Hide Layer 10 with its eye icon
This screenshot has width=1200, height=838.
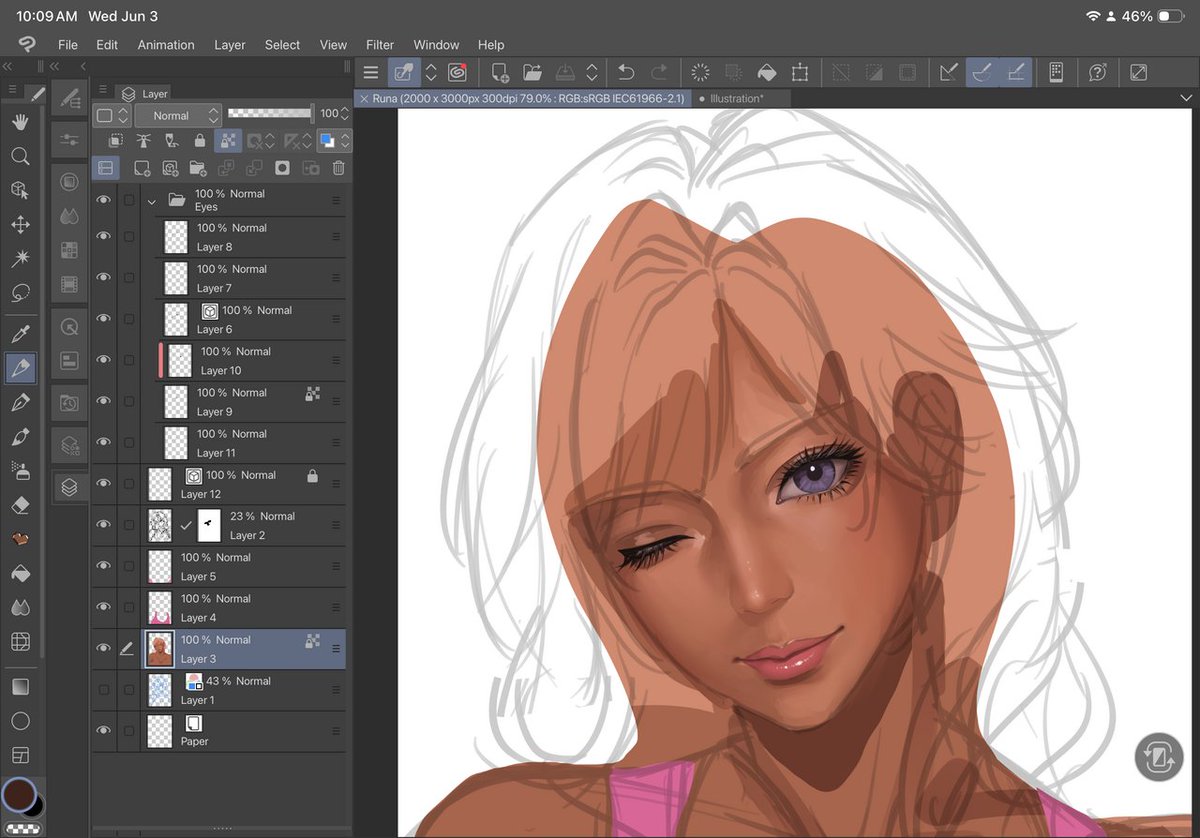pyautogui.click(x=103, y=360)
